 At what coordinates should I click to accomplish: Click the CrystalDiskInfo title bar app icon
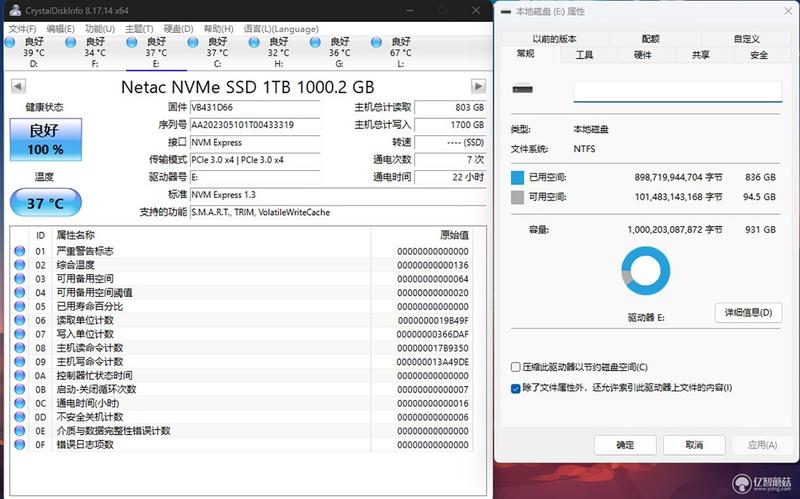(15, 10)
